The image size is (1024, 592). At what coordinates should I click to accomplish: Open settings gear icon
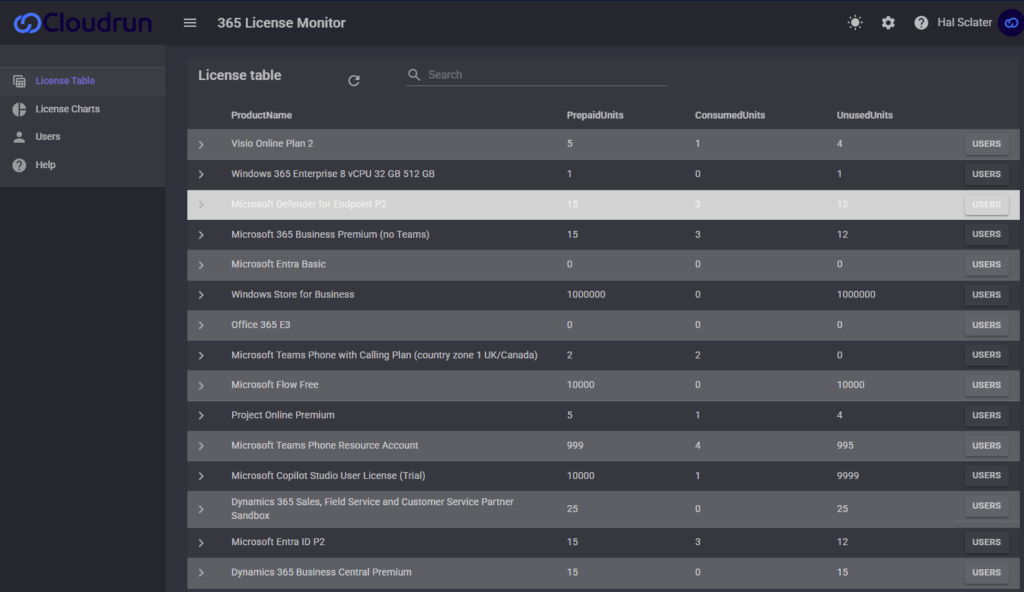tap(888, 23)
